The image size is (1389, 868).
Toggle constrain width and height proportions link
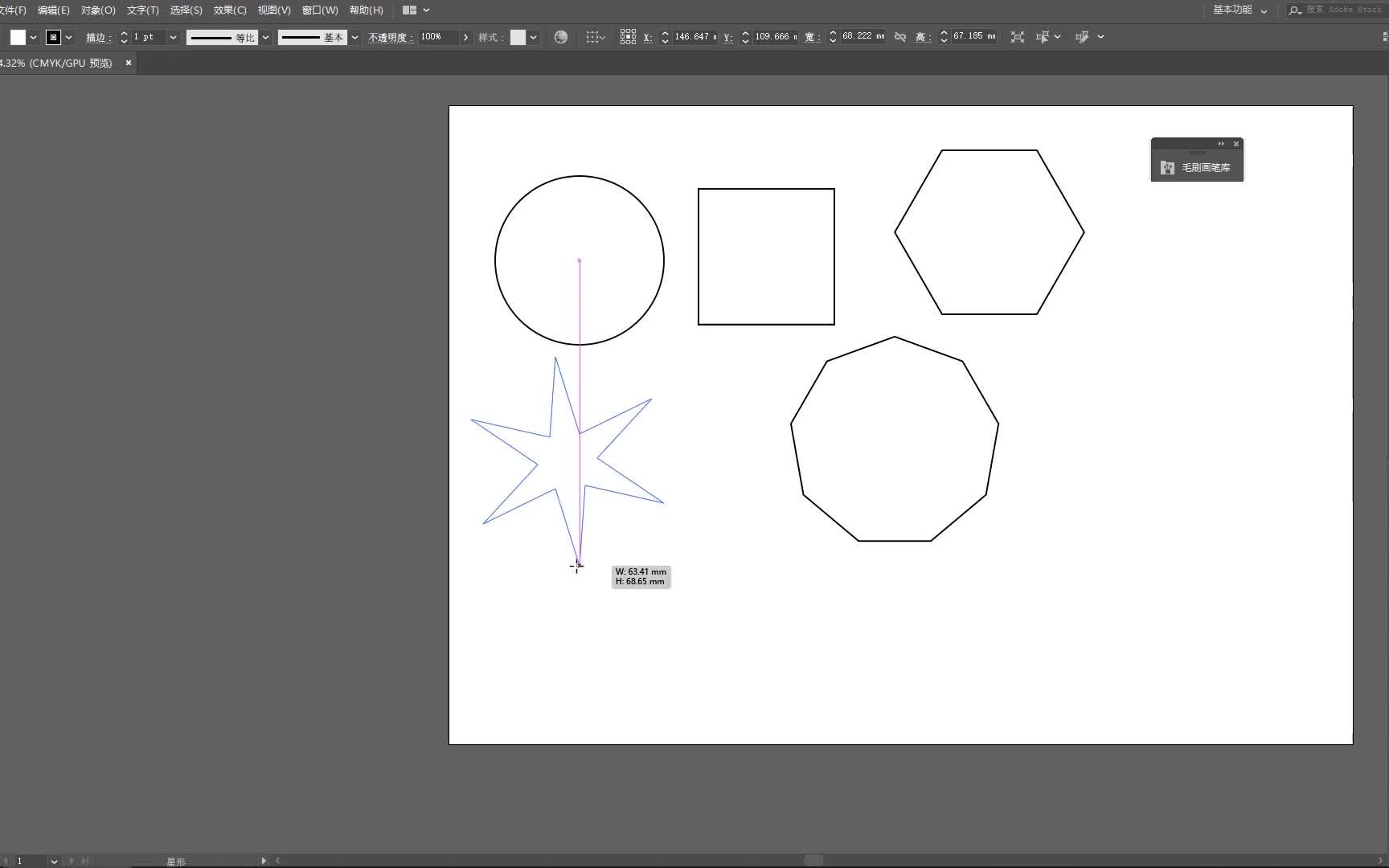tap(900, 37)
